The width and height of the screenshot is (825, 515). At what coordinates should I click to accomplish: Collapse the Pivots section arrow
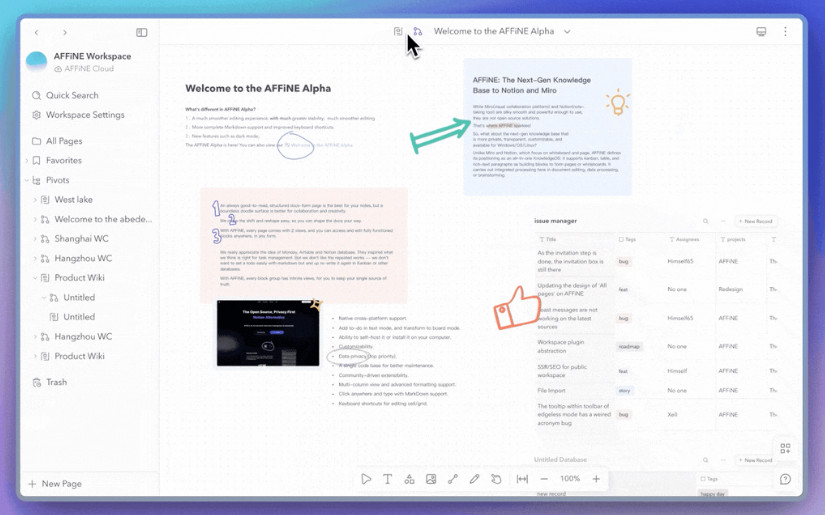pyautogui.click(x=26, y=180)
